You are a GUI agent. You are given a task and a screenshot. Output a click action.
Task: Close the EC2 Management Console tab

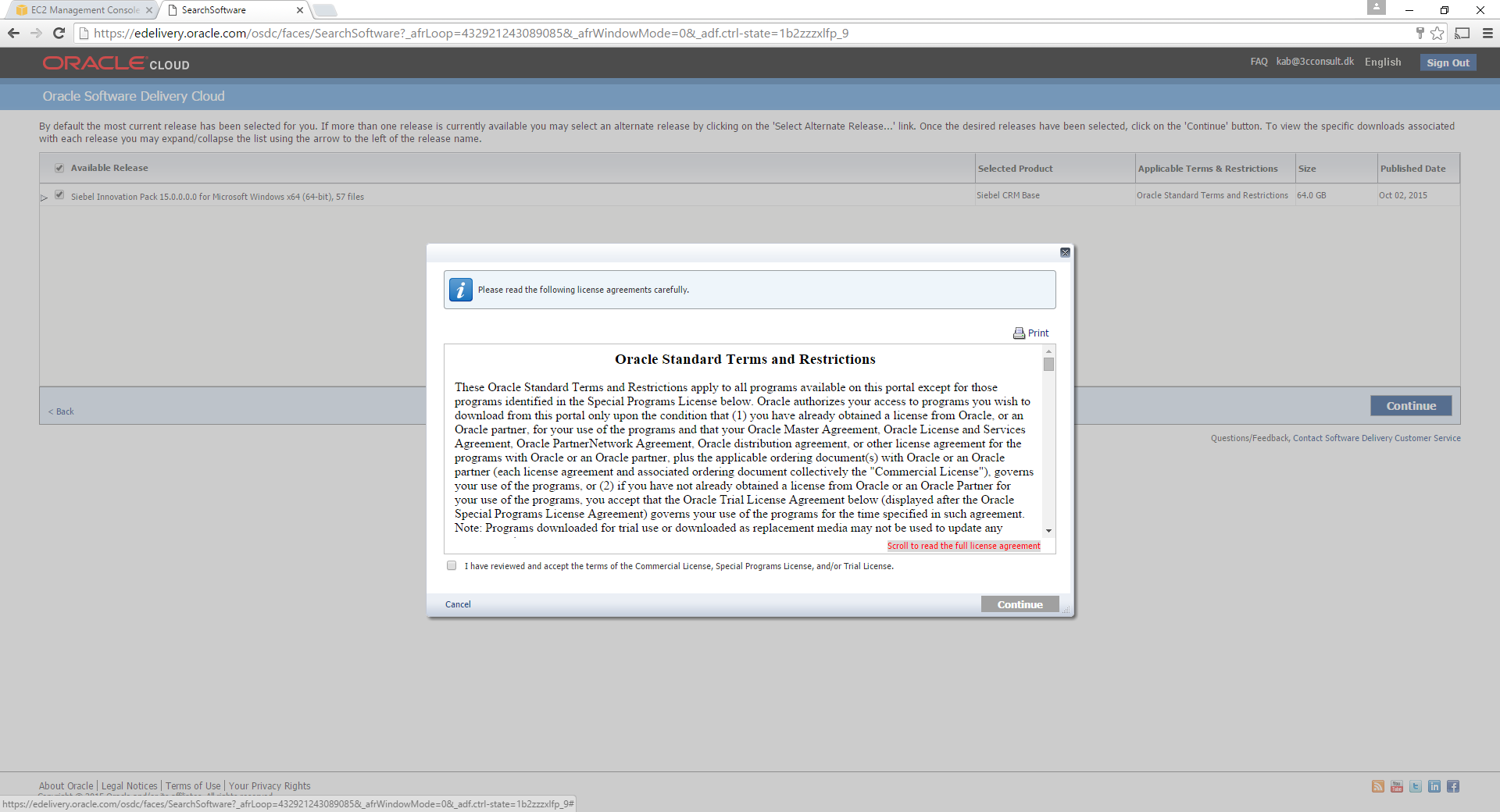(149, 10)
